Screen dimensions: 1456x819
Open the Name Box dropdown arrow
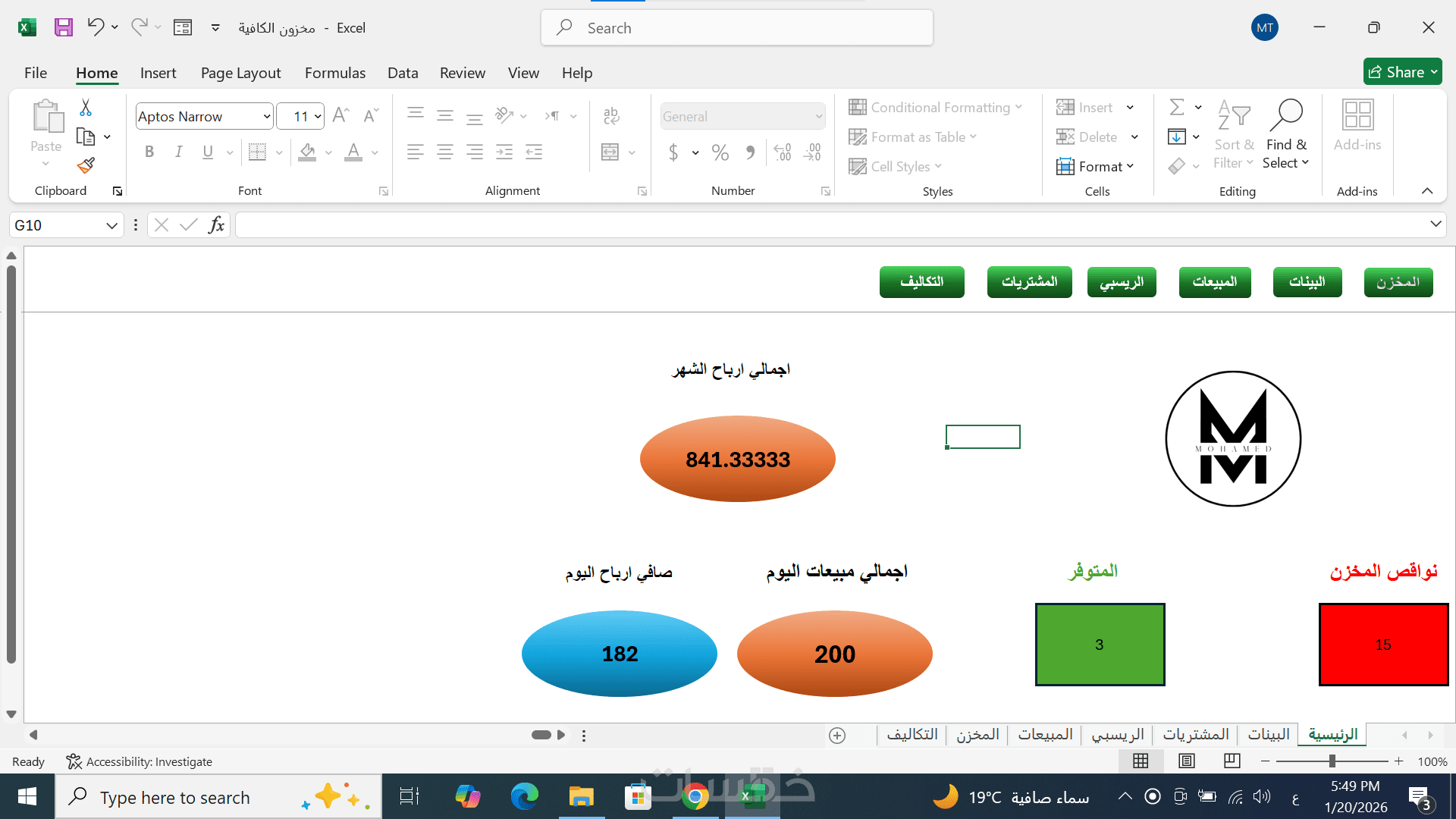111,225
